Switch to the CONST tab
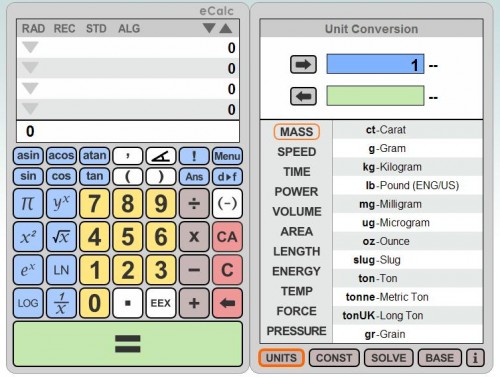The image size is (500, 377). click(334, 358)
